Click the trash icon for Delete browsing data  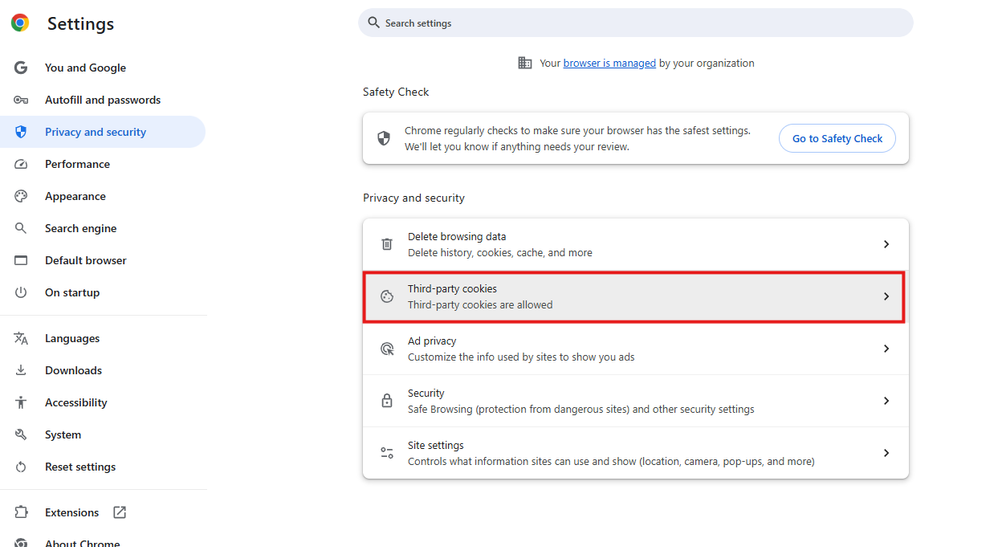387,244
